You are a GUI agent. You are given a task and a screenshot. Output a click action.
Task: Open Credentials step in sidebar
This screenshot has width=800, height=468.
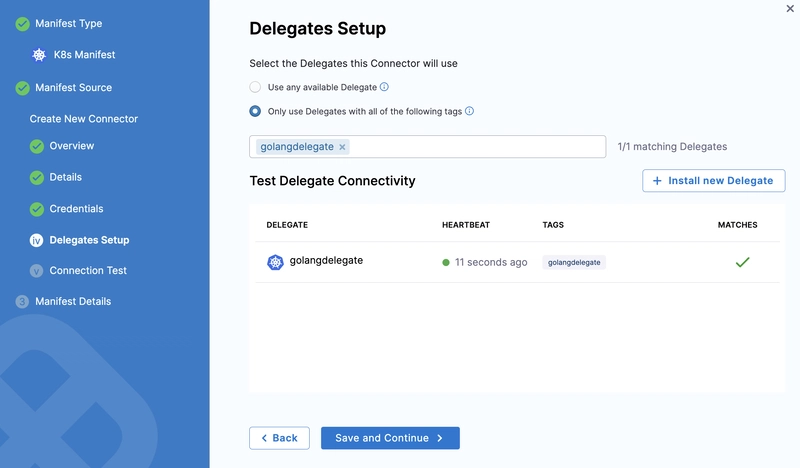pos(76,209)
